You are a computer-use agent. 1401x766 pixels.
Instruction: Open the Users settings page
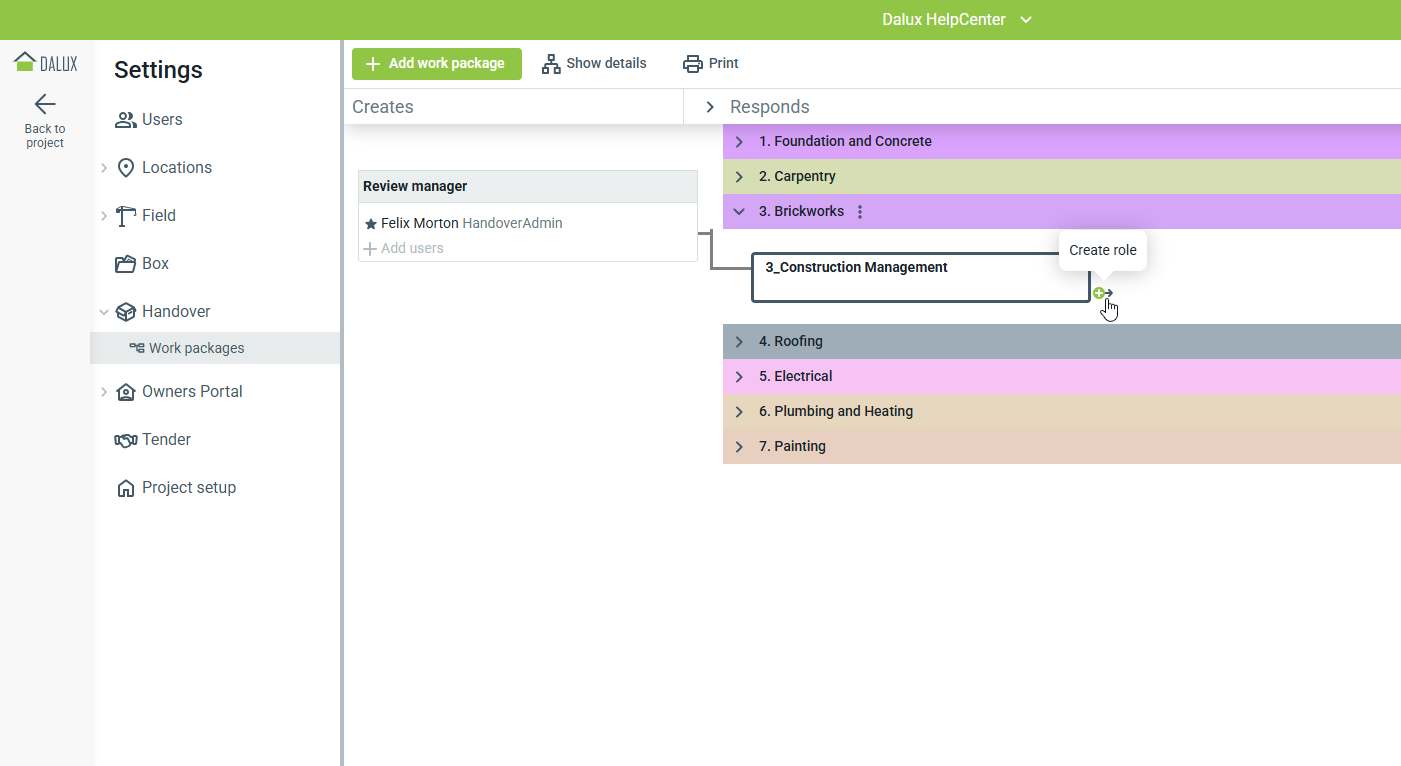[162, 120]
